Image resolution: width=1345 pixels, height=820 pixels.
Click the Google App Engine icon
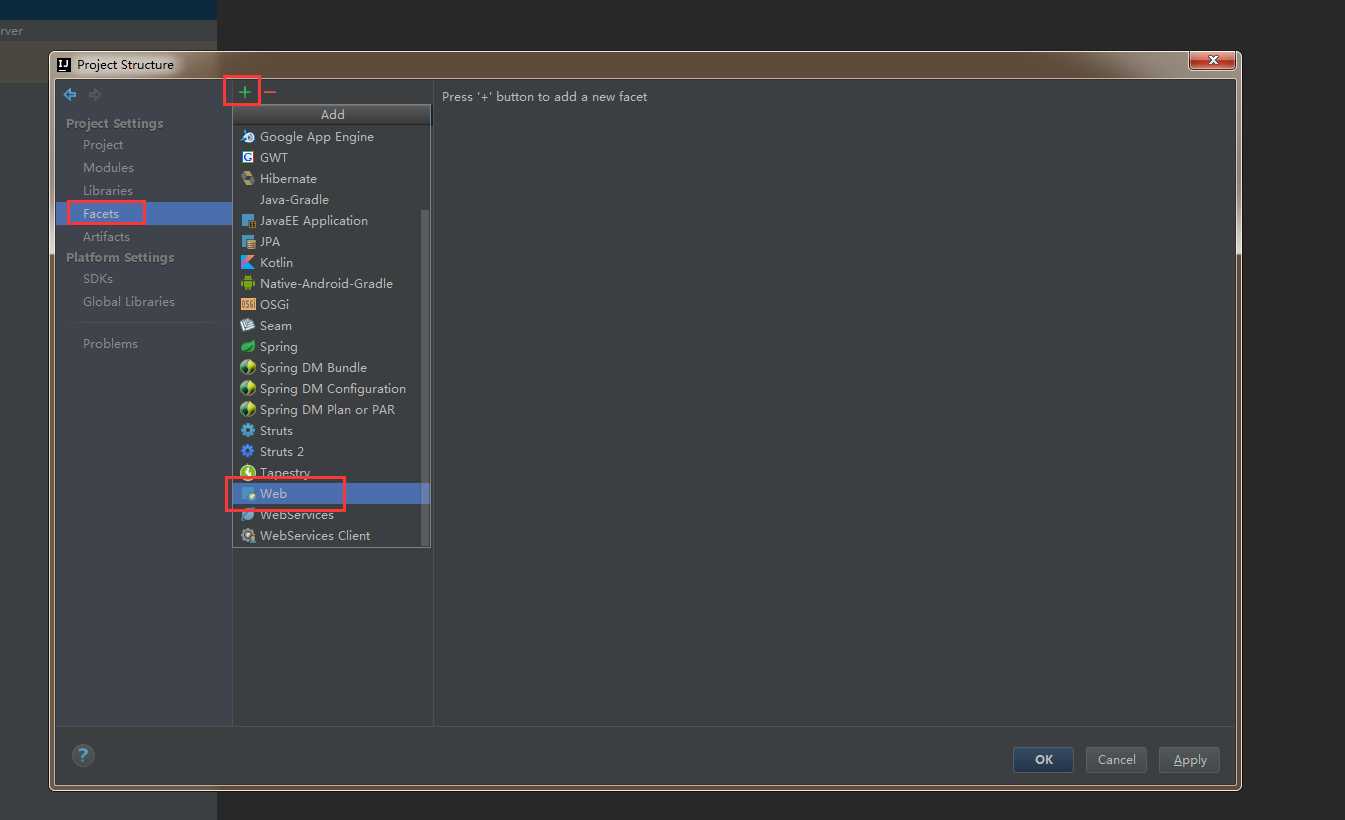(248, 137)
